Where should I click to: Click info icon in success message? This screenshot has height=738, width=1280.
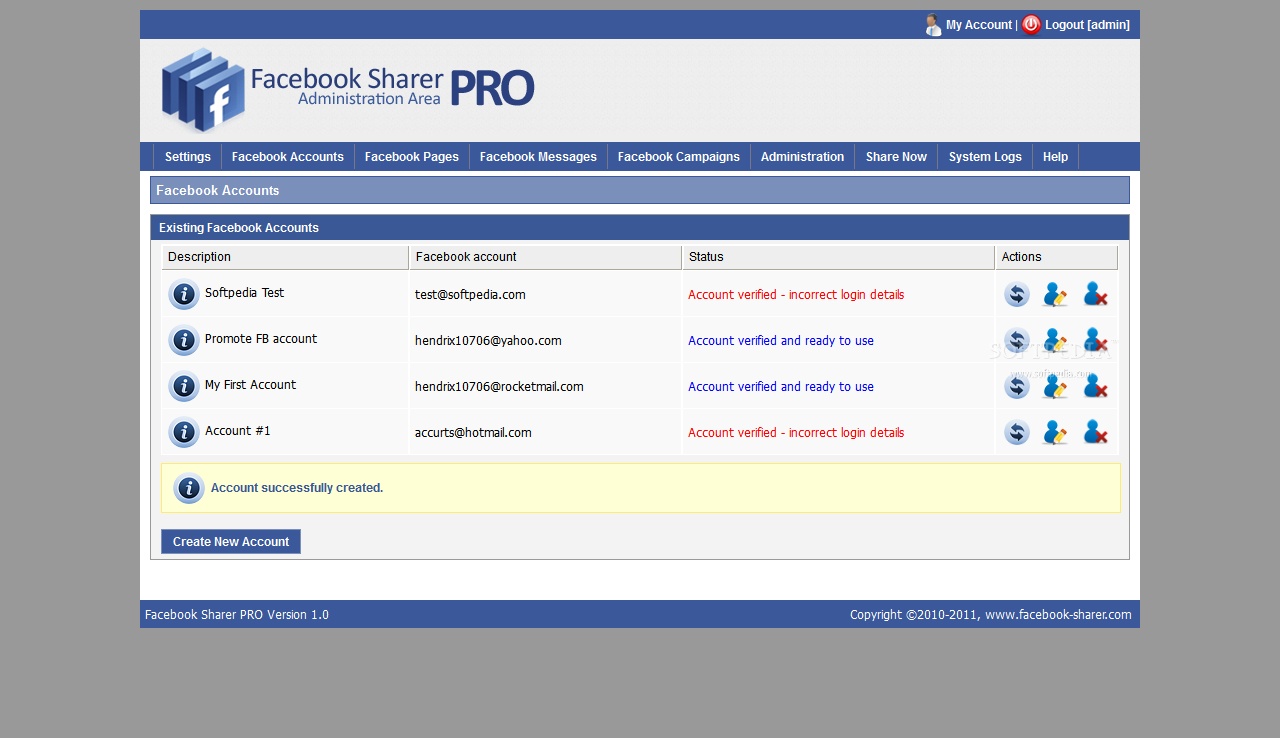[x=189, y=488]
